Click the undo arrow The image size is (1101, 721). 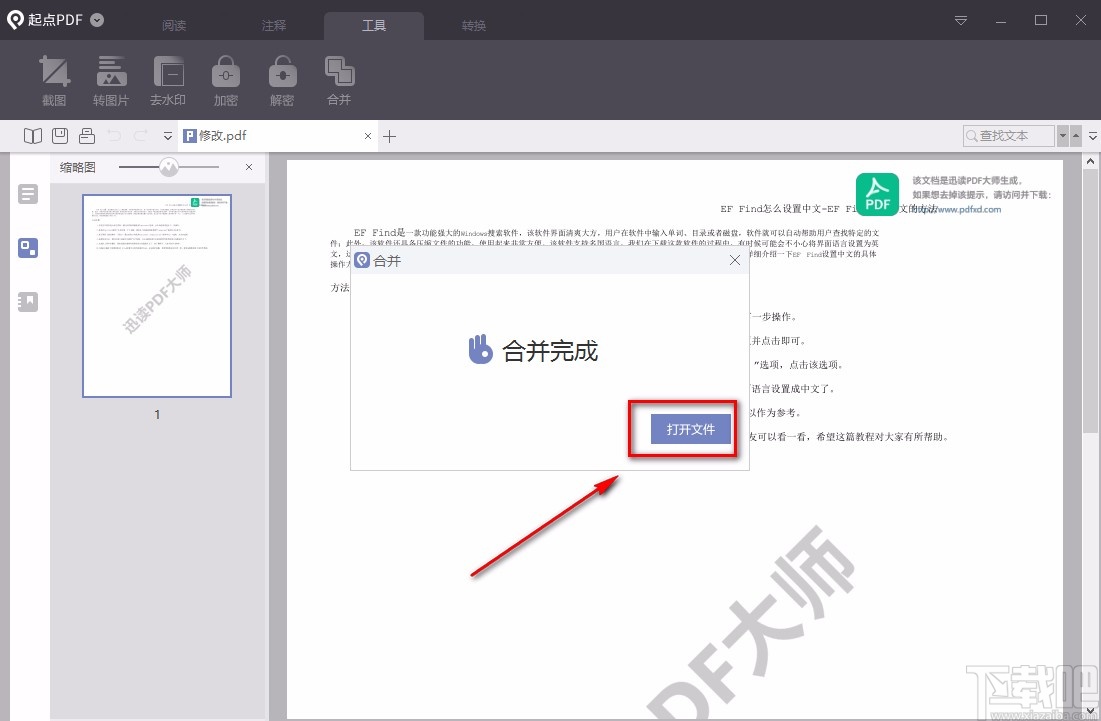coord(114,135)
